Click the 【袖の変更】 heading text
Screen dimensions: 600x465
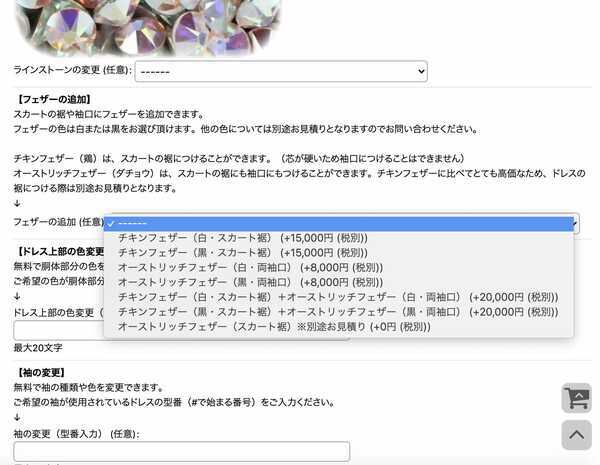click(x=41, y=372)
